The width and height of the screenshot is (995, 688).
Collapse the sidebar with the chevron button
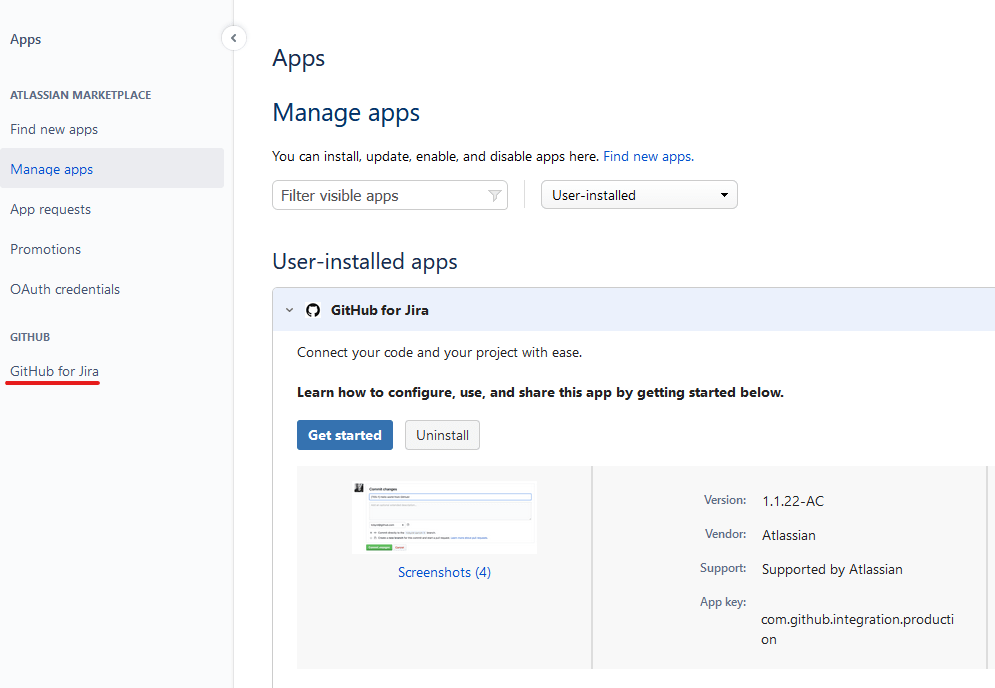tap(233, 38)
